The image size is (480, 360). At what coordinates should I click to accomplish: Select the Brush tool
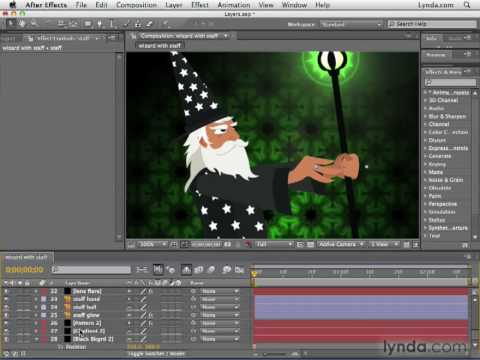click(x=127, y=24)
